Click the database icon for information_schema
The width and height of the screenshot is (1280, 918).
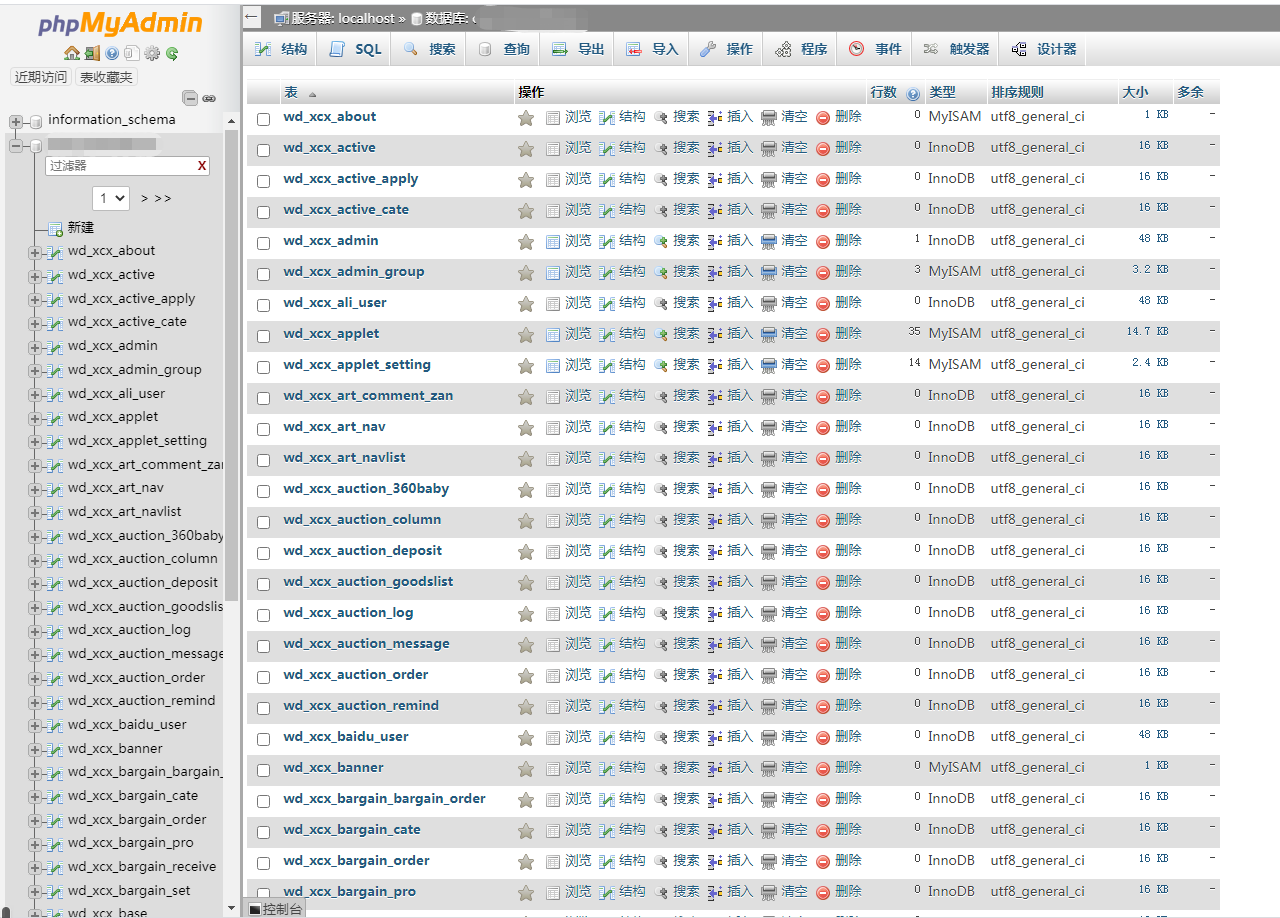pyautogui.click(x=36, y=121)
